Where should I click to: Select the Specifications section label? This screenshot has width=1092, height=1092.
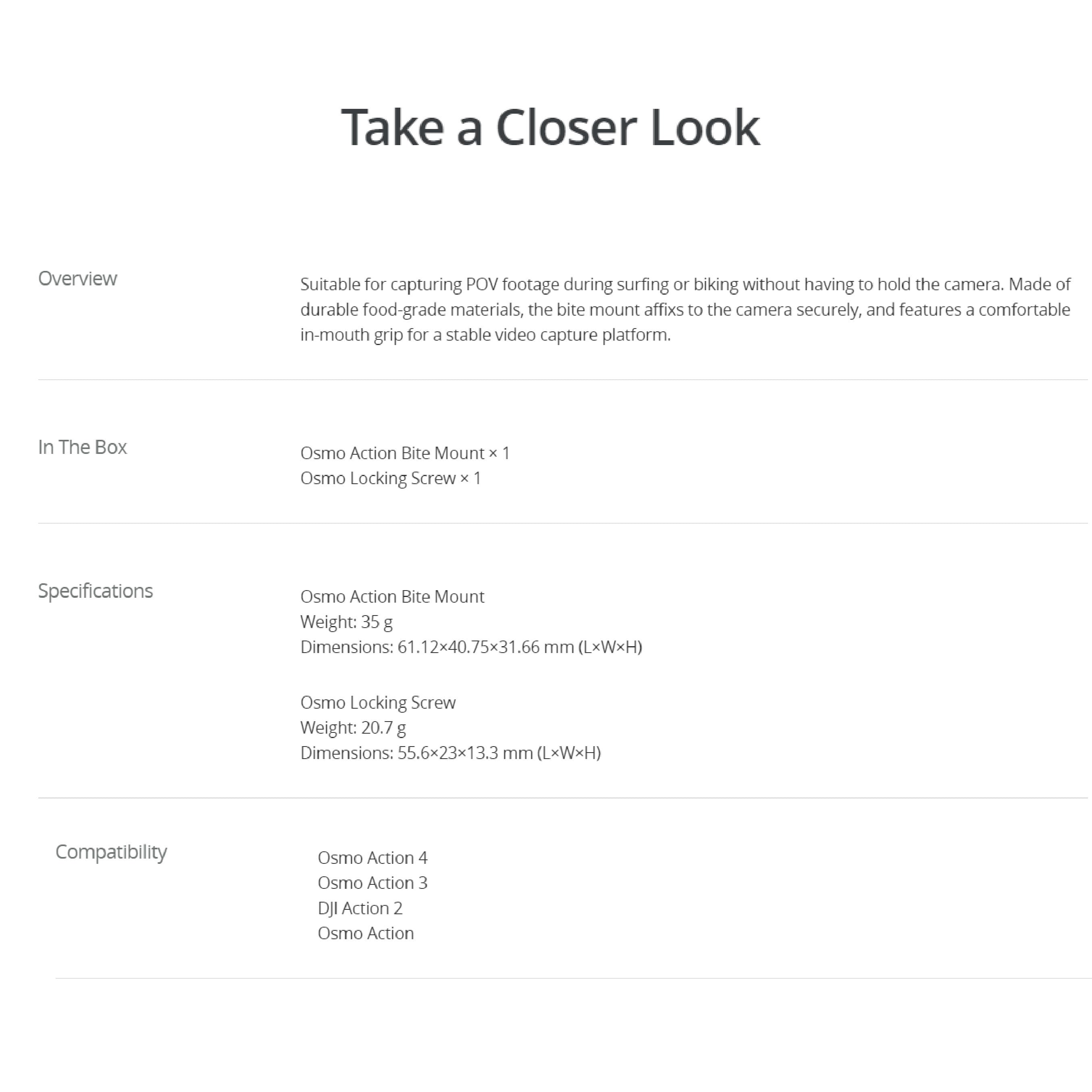pyautogui.click(x=96, y=591)
